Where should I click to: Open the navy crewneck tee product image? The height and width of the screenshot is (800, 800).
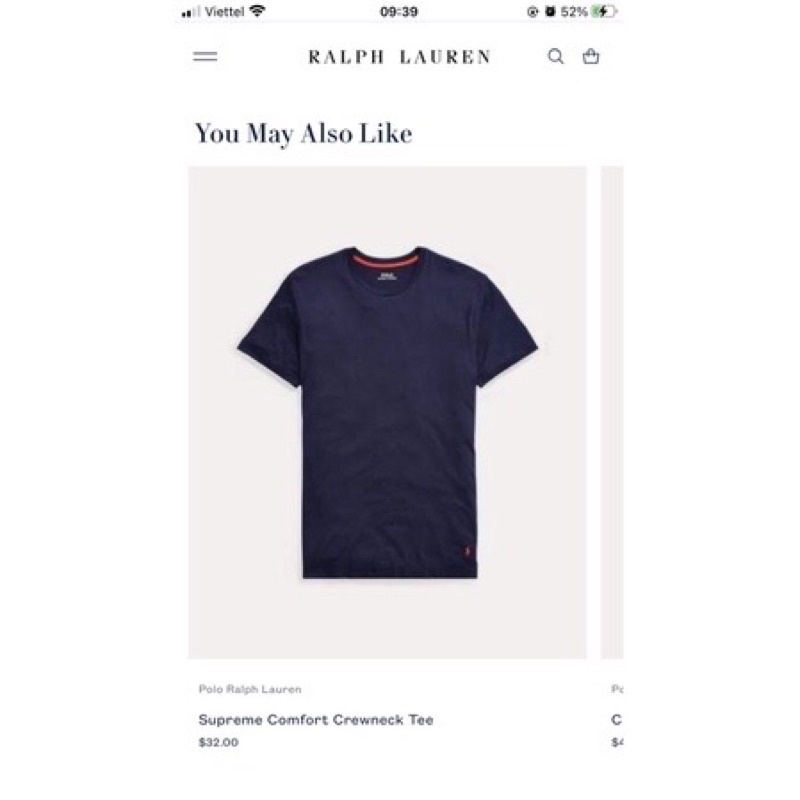pyautogui.click(x=387, y=412)
